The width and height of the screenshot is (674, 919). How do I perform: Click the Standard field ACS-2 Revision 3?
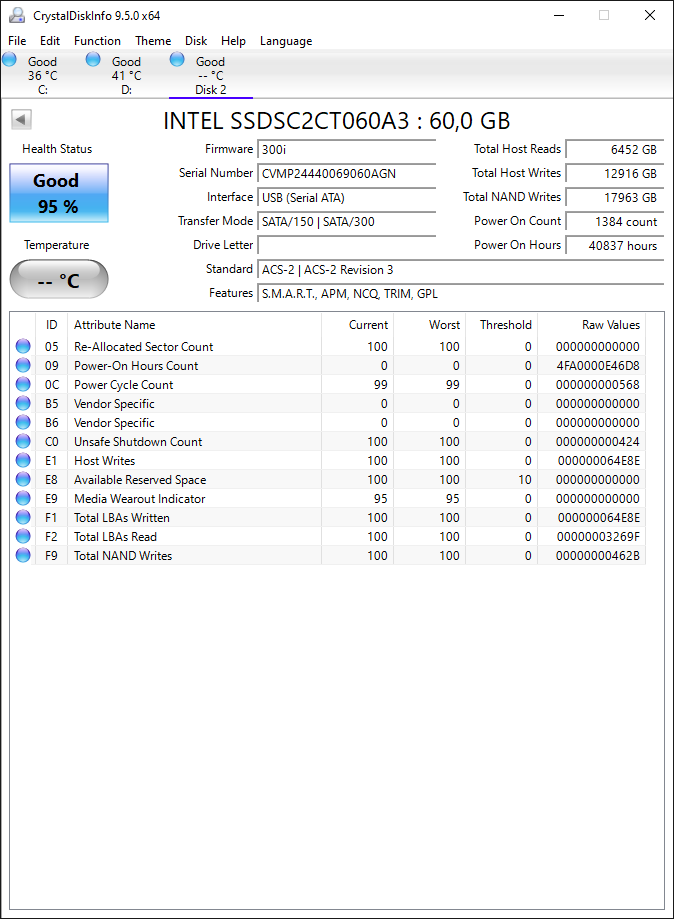click(x=460, y=270)
